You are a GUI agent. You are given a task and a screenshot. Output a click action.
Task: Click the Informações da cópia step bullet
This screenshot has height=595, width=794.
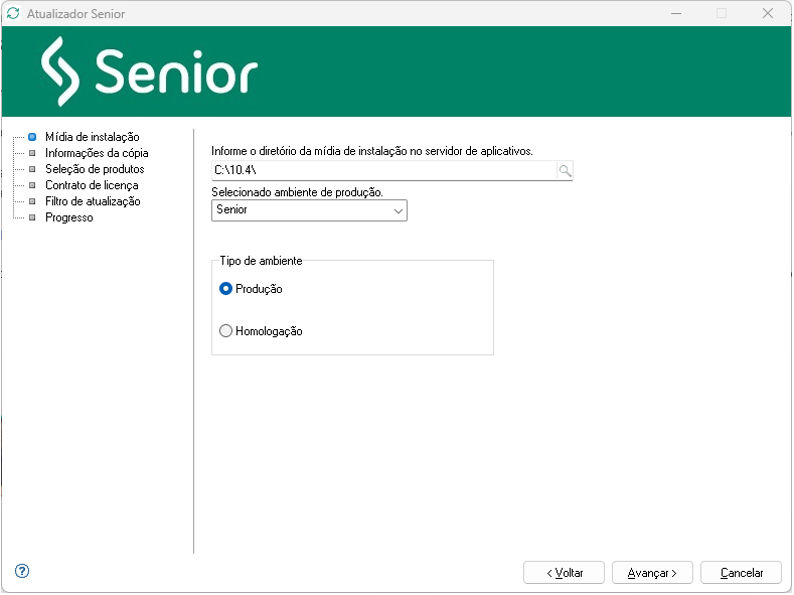[32, 153]
